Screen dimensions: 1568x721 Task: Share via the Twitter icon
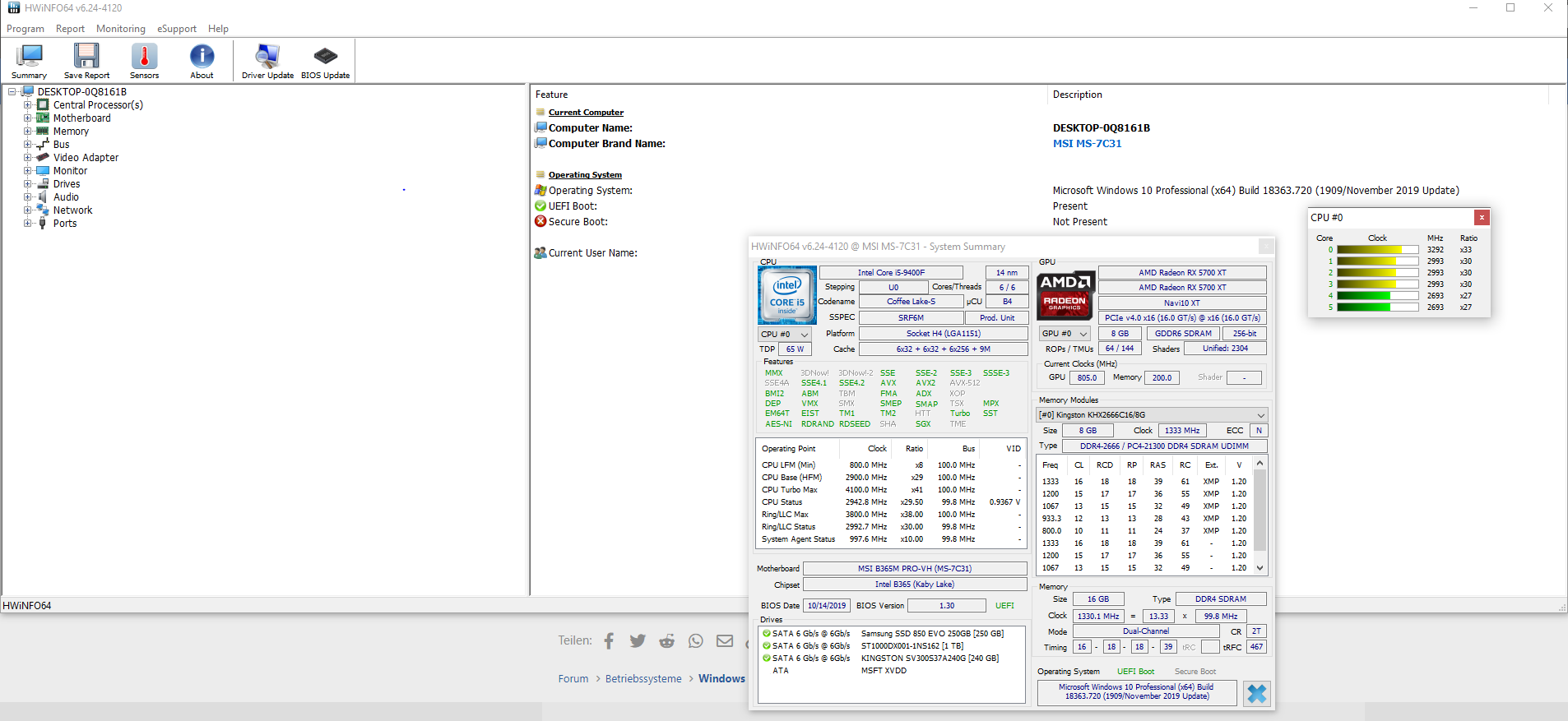[638, 641]
